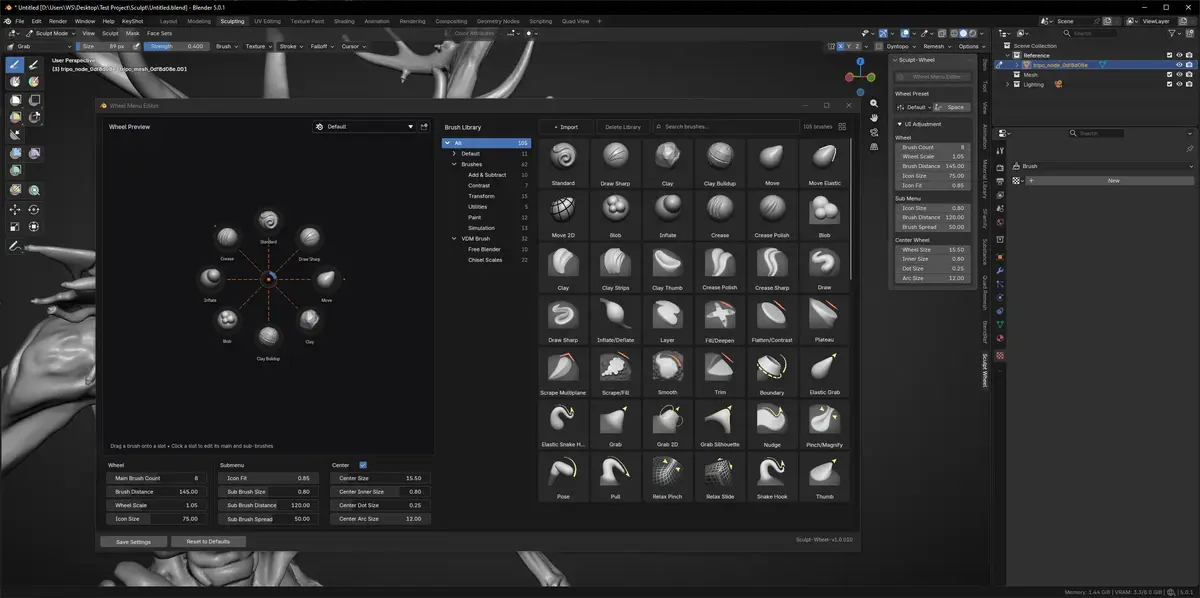Image resolution: width=1200 pixels, height=598 pixels.
Task: Click Reset to Defaults button
Action: pos(208,542)
